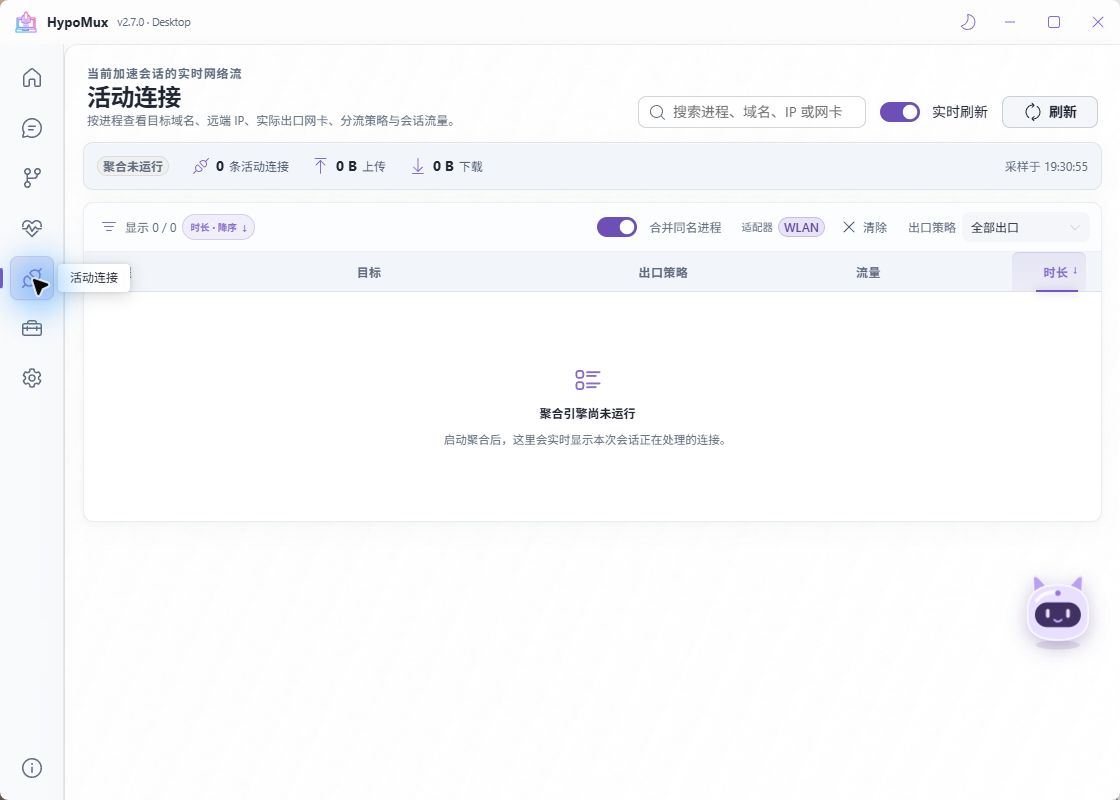Image resolution: width=1120 pixels, height=800 pixels.
Task: Sort by the 出口策略 column header
Action: (663, 272)
